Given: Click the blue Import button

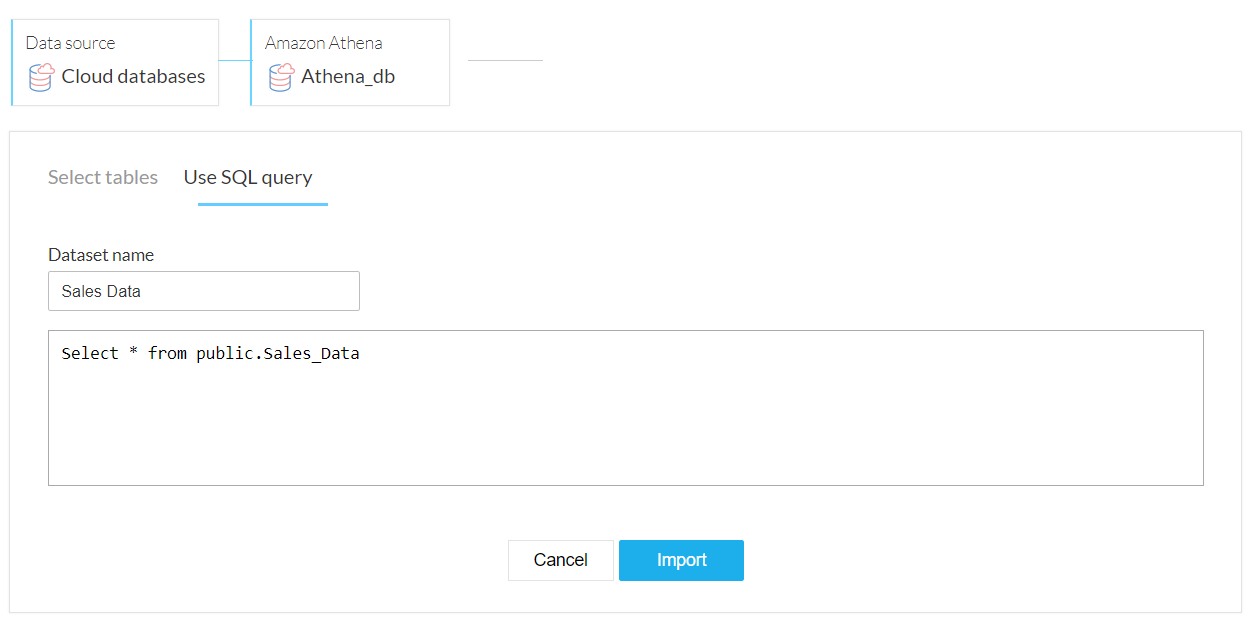Looking at the screenshot, I should tap(681, 560).
